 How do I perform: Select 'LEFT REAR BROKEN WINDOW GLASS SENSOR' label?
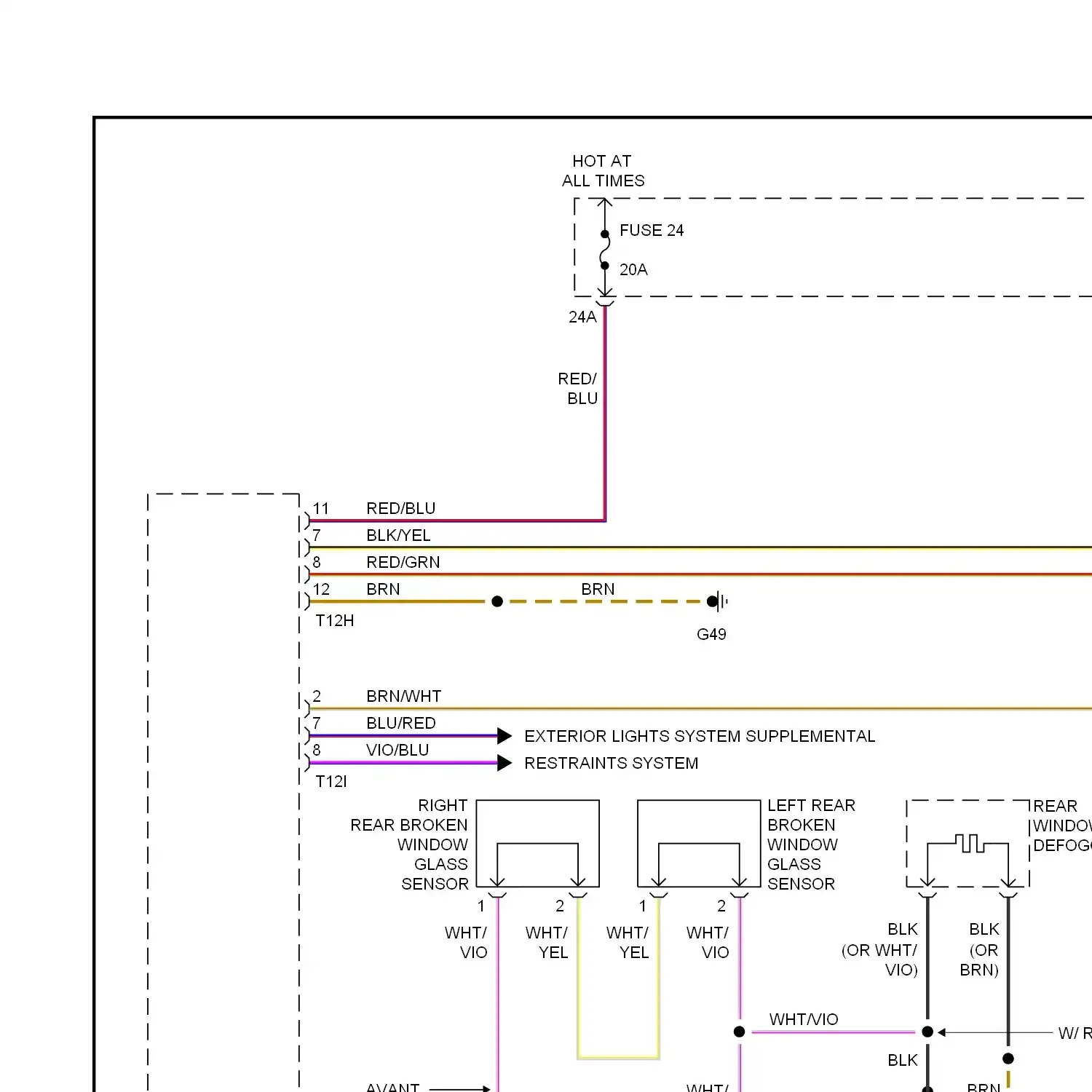[x=811, y=845]
